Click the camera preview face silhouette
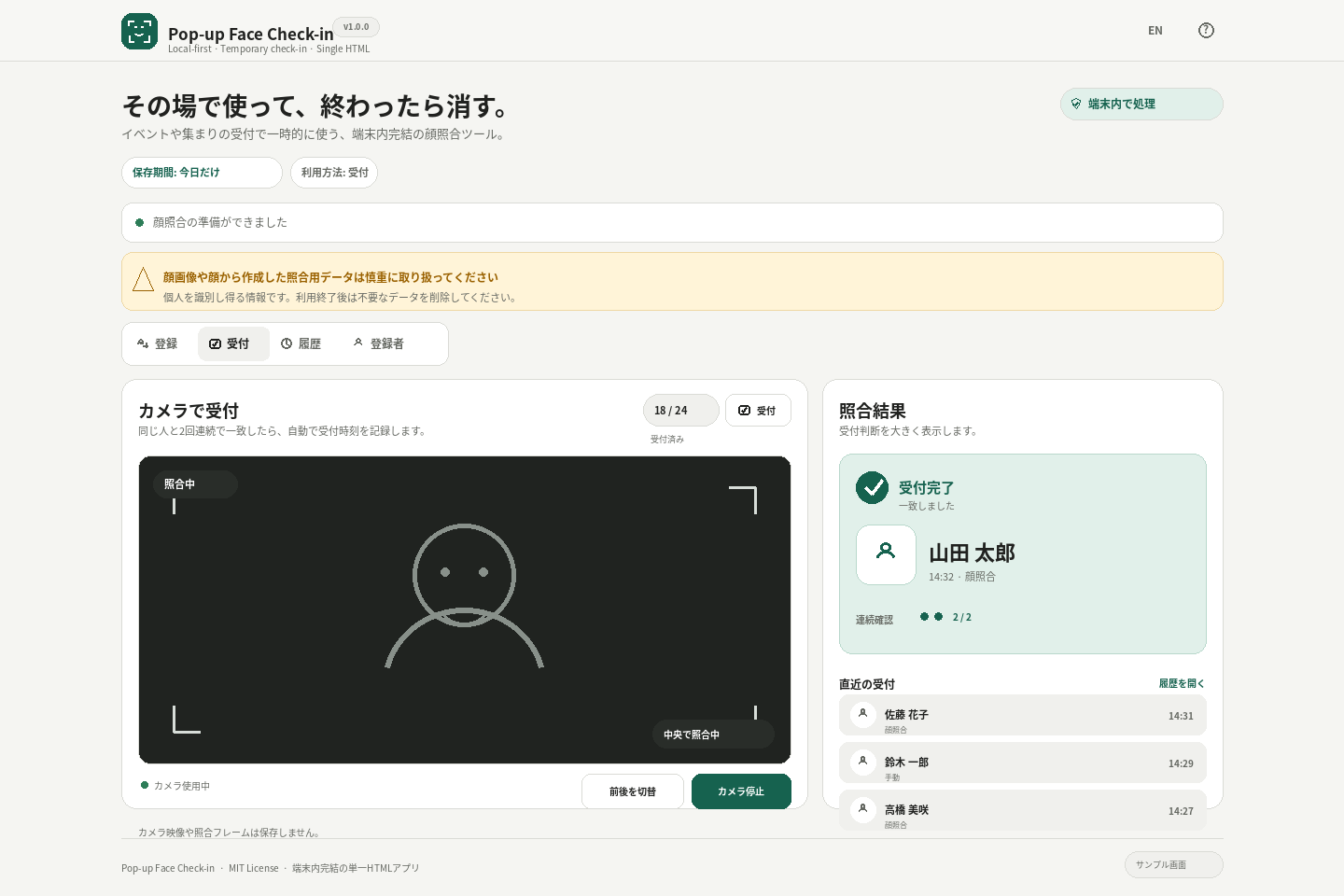Screen dimensions: 1344x896 pos(465,595)
